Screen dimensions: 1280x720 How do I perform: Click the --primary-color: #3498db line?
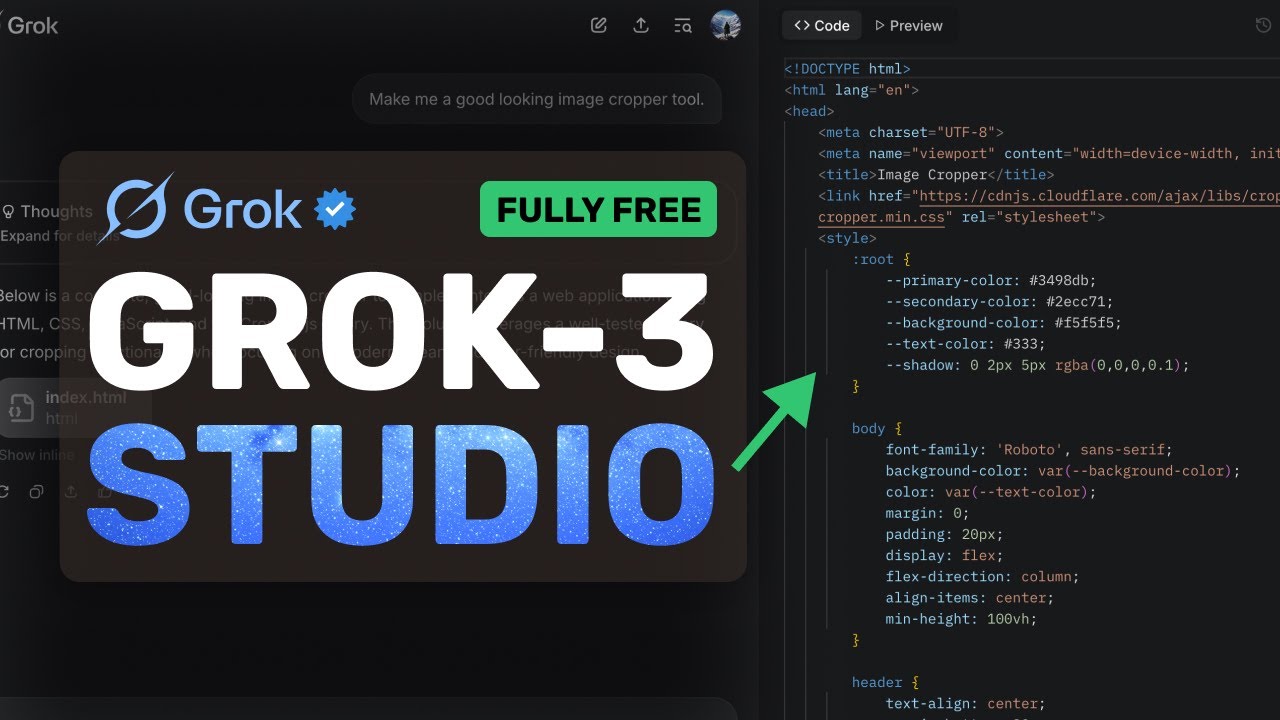click(990, 280)
